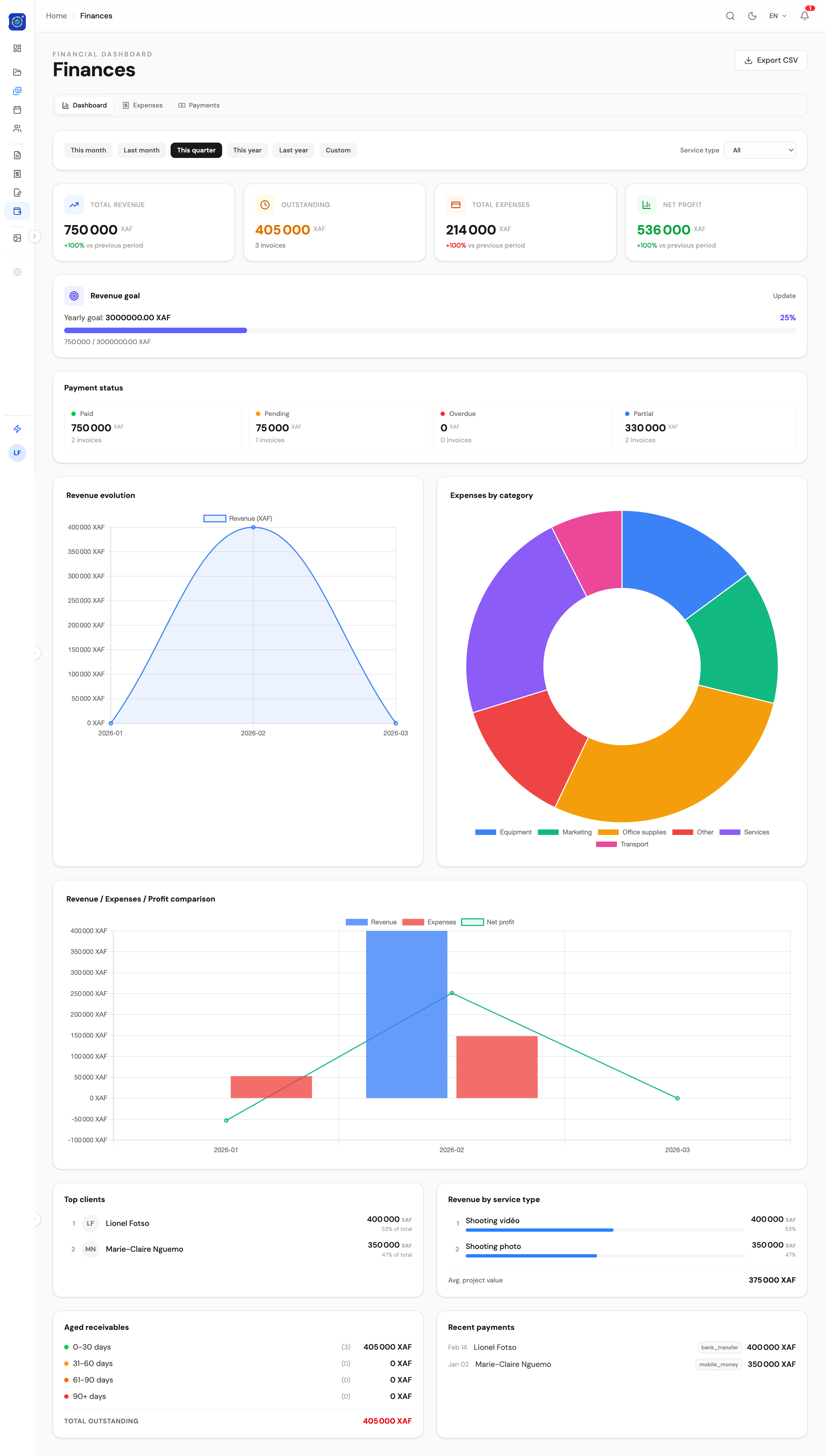This screenshot has width=825, height=1456.
Task: Open the EN language dropdown
Action: [777, 16]
